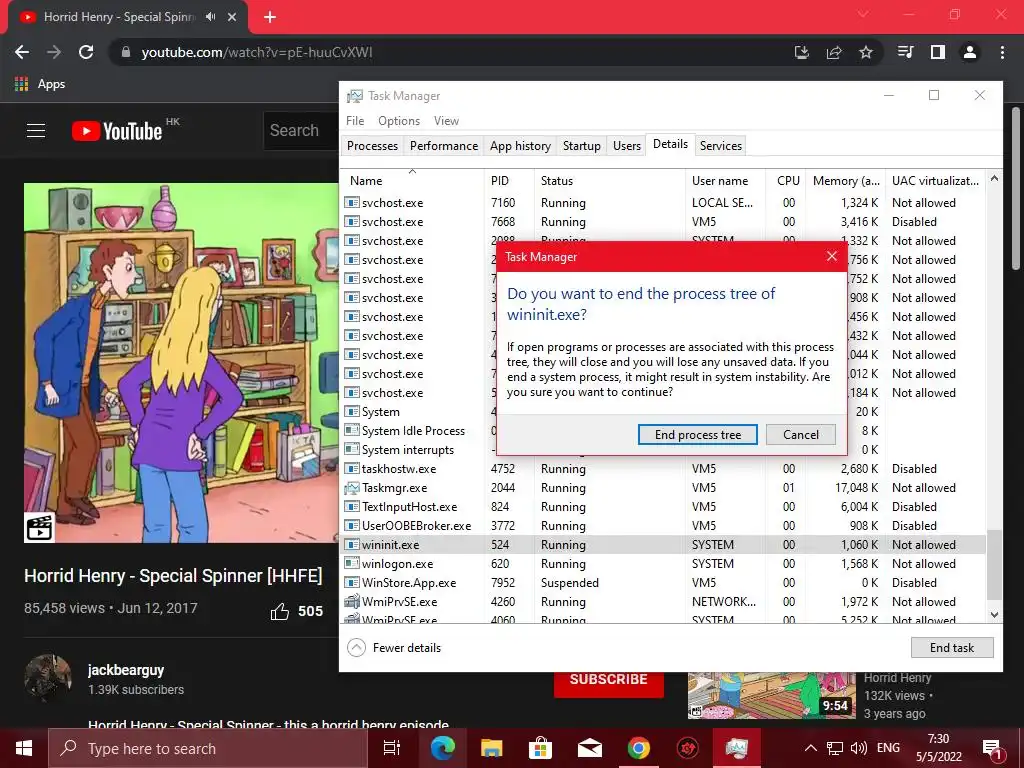Mute the tab via speaker icon
The image size is (1024, 768).
[x=210, y=17]
